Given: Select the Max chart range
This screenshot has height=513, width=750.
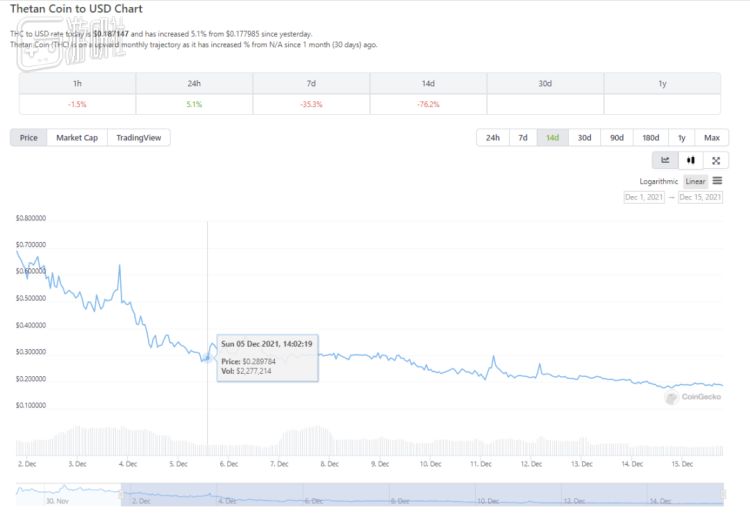Looking at the screenshot, I should [x=712, y=137].
